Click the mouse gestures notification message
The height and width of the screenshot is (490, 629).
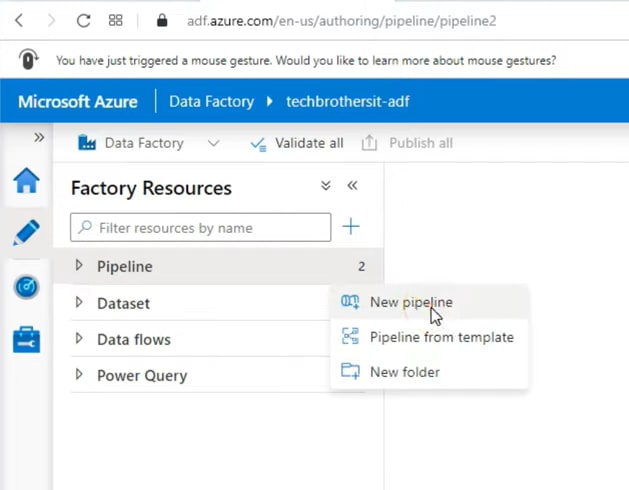306,61
